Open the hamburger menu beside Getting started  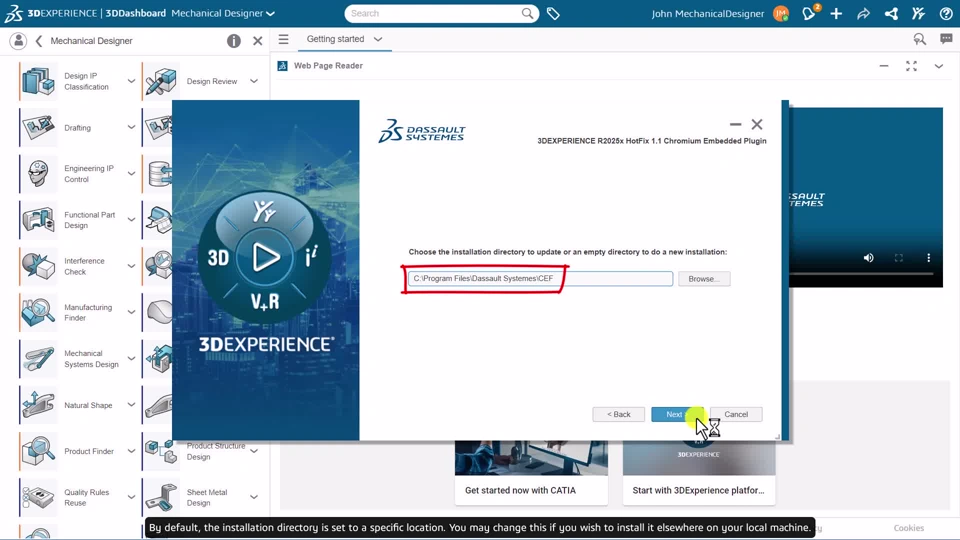[283, 39]
